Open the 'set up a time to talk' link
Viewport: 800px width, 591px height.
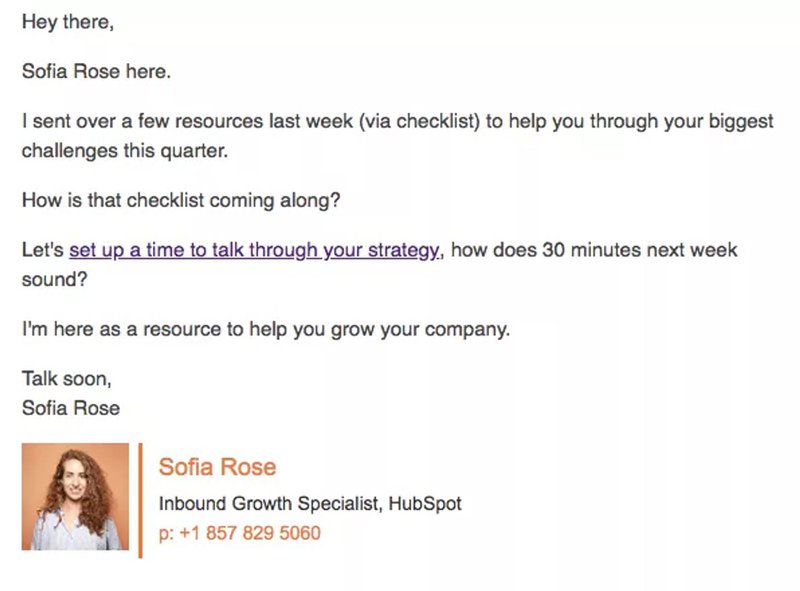point(254,250)
